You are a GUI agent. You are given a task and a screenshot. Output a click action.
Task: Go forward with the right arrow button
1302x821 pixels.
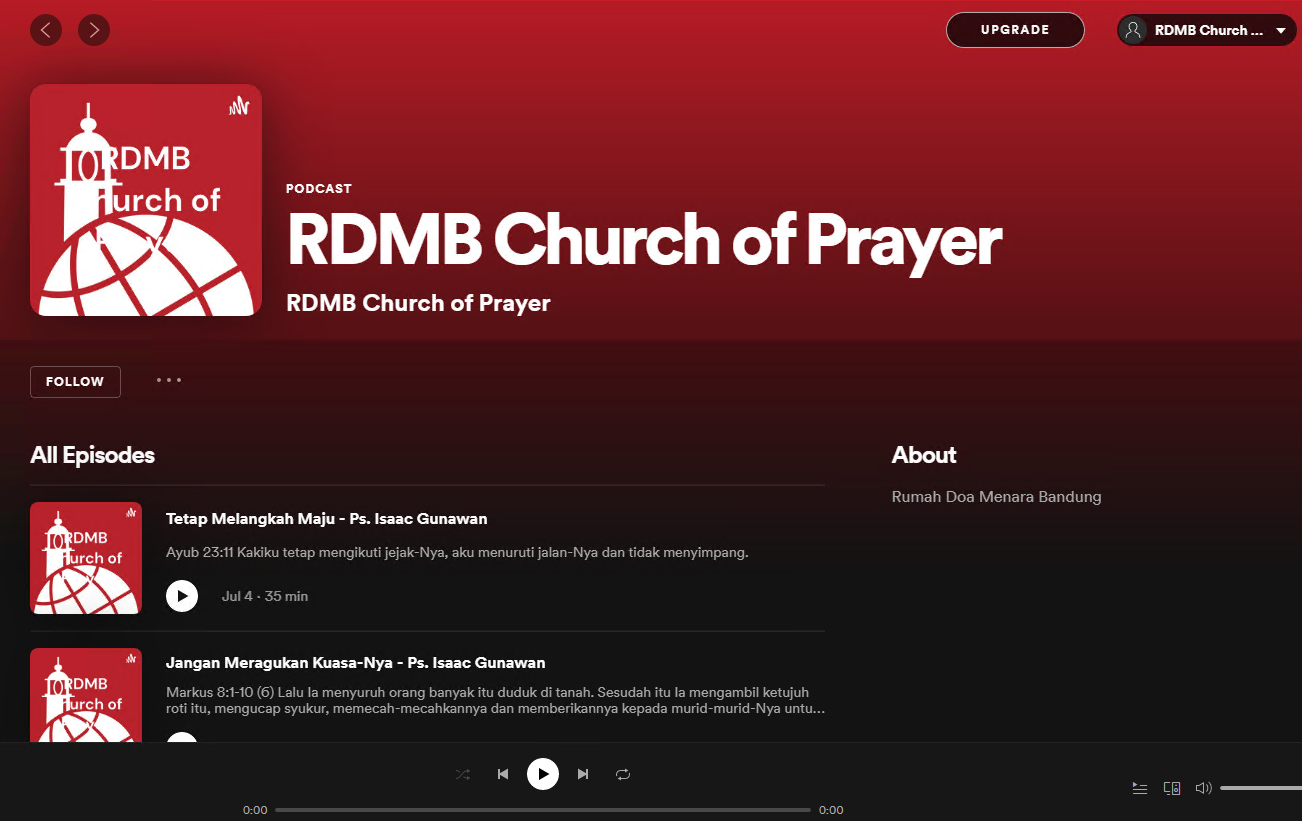[94, 30]
